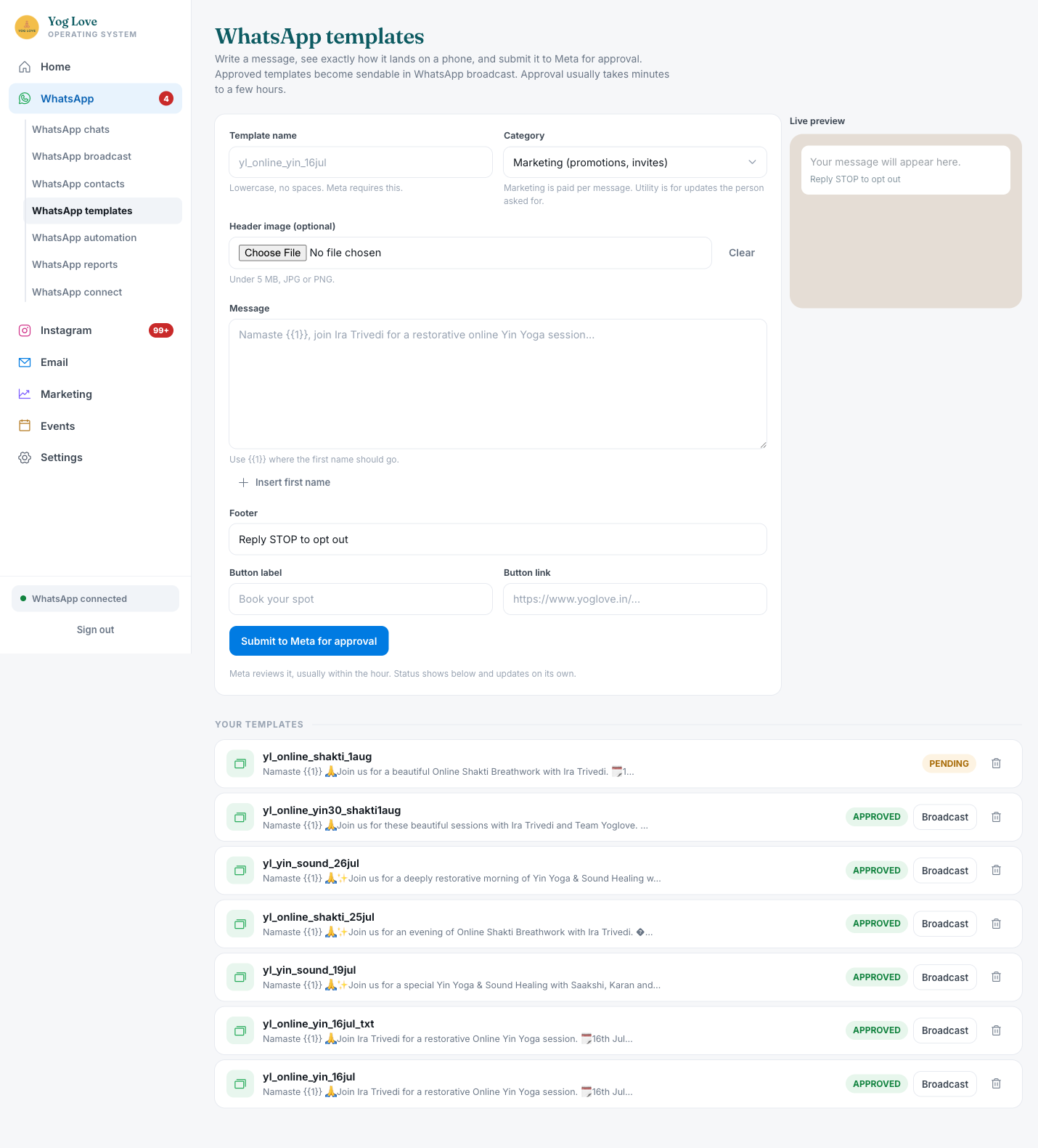The width and height of the screenshot is (1038, 1148).
Task: Delete the yl_online_yin_16jul template
Action: point(996,1083)
